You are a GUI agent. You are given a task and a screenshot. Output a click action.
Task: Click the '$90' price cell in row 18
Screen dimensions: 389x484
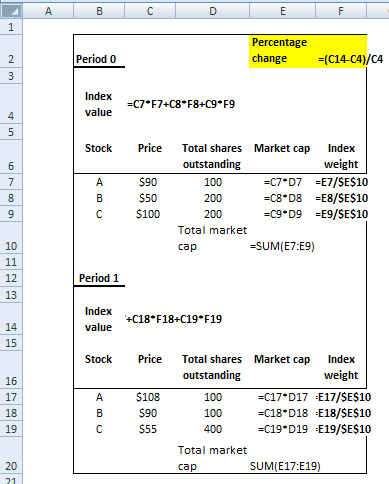[x=150, y=413]
